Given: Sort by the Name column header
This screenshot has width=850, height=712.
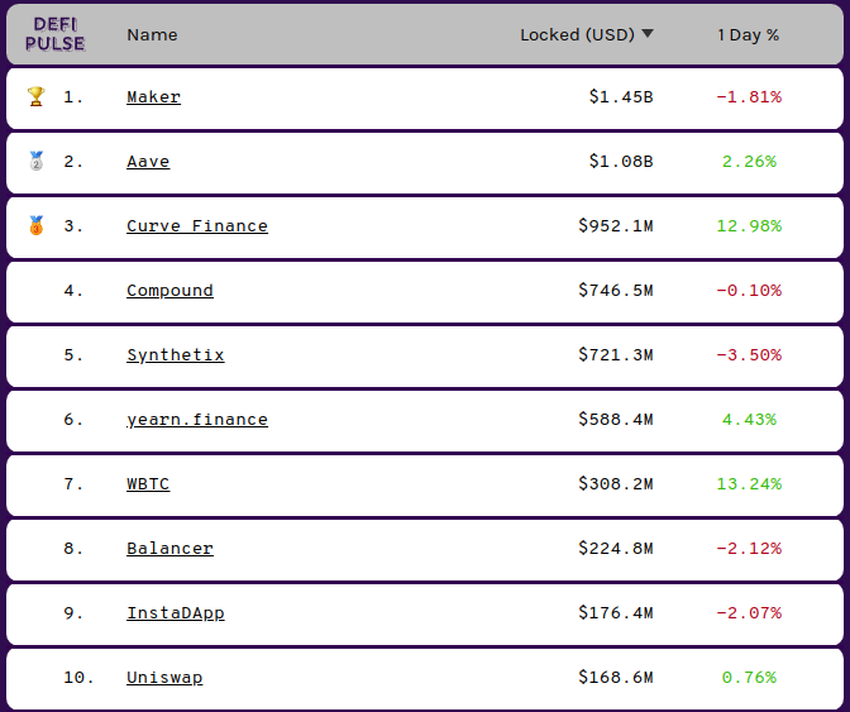Looking at the screenshot, I should tap(152, 35).
